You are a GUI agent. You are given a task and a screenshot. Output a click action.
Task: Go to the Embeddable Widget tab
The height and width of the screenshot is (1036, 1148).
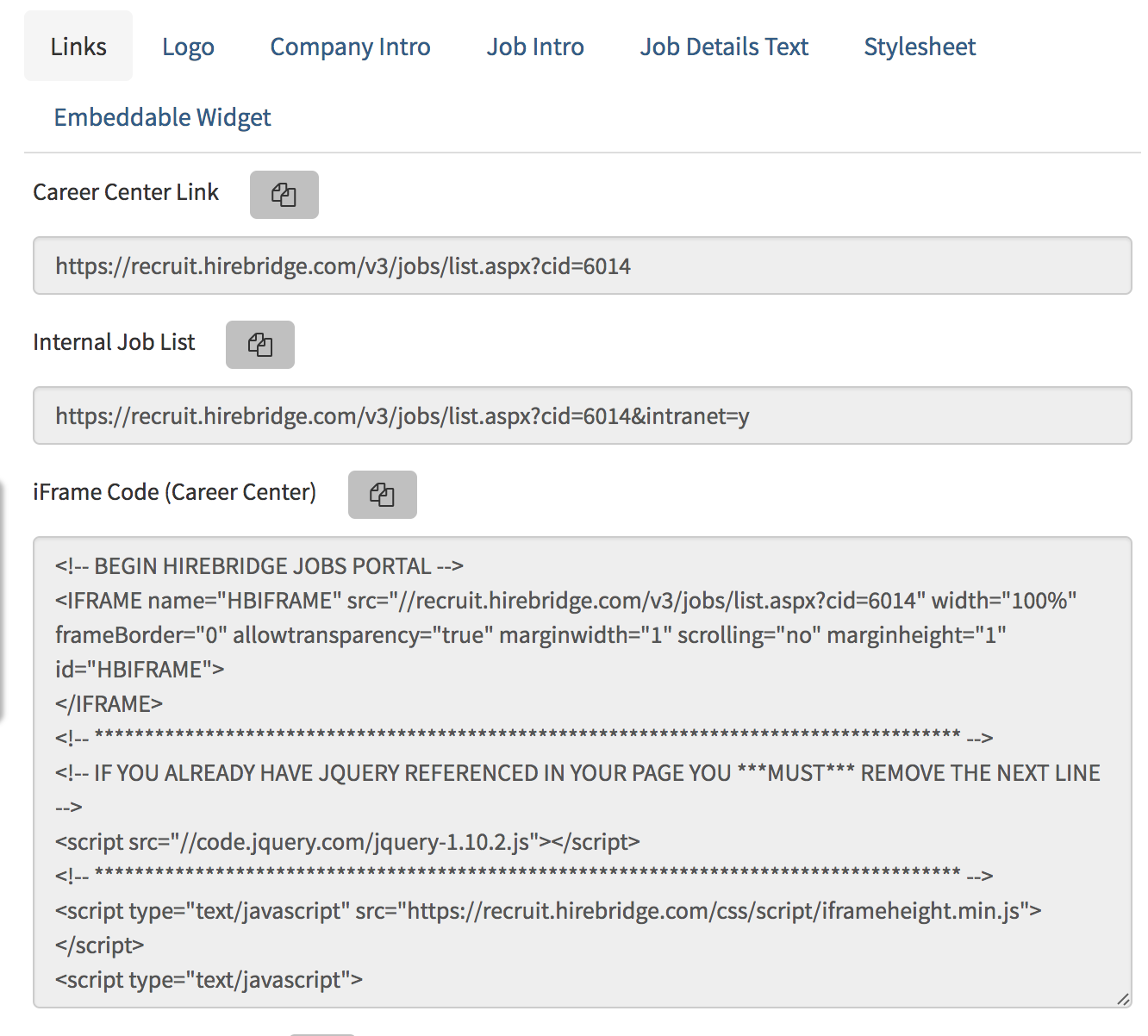162,116
